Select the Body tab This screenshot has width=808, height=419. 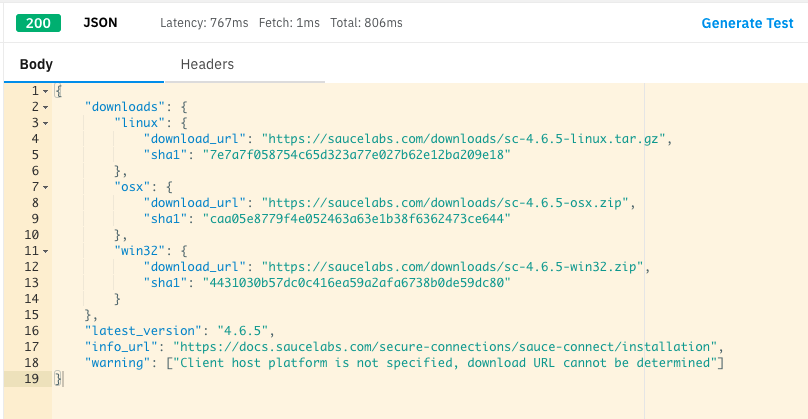pyautogui.click(x=36, y=64)
